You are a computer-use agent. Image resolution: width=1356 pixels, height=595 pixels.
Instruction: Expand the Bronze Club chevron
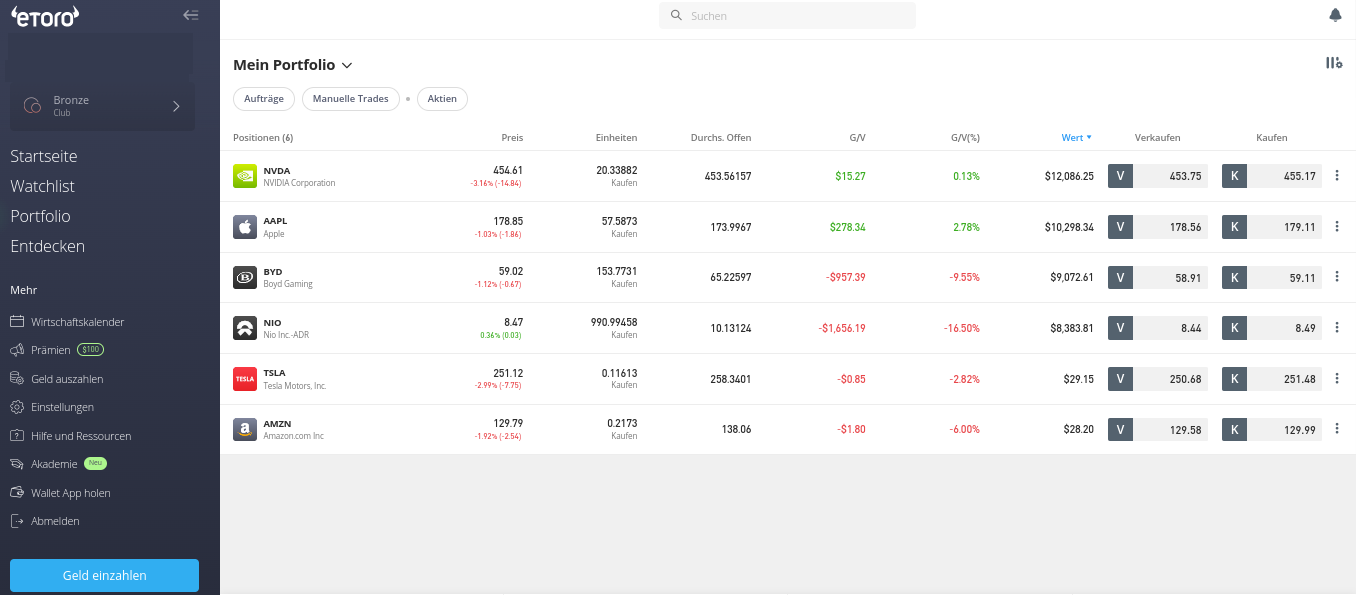coord(176,106)
